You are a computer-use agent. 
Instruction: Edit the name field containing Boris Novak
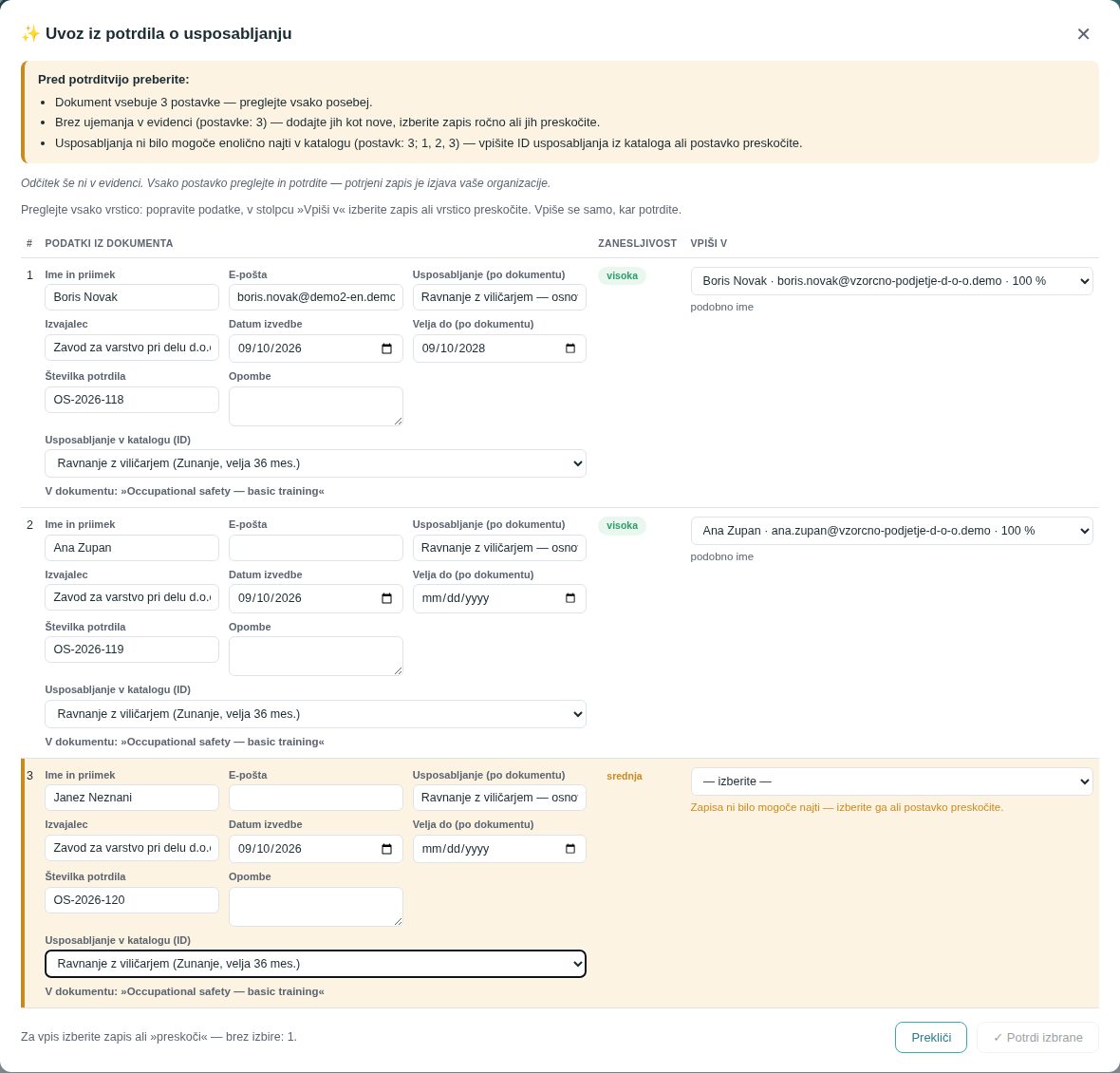coord(131,297)
